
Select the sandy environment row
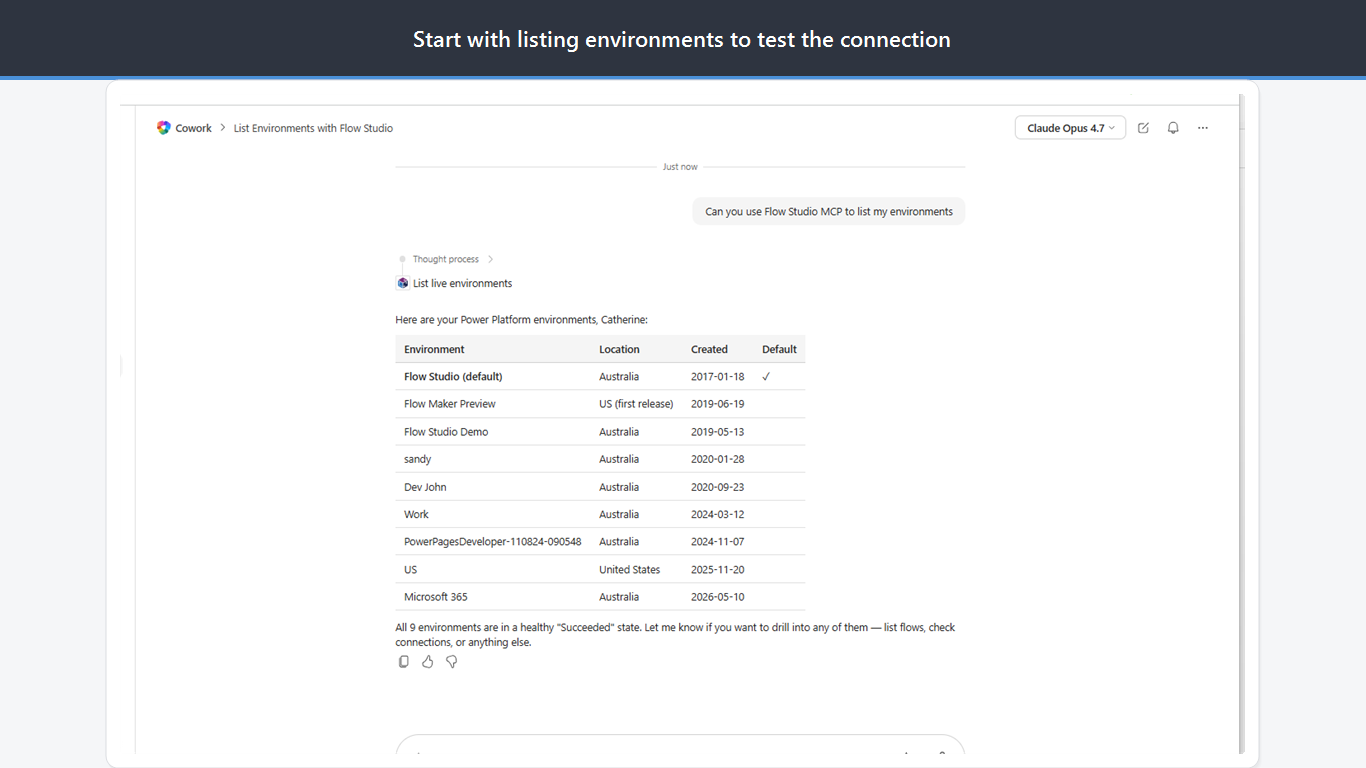click(x=418, y=459)
